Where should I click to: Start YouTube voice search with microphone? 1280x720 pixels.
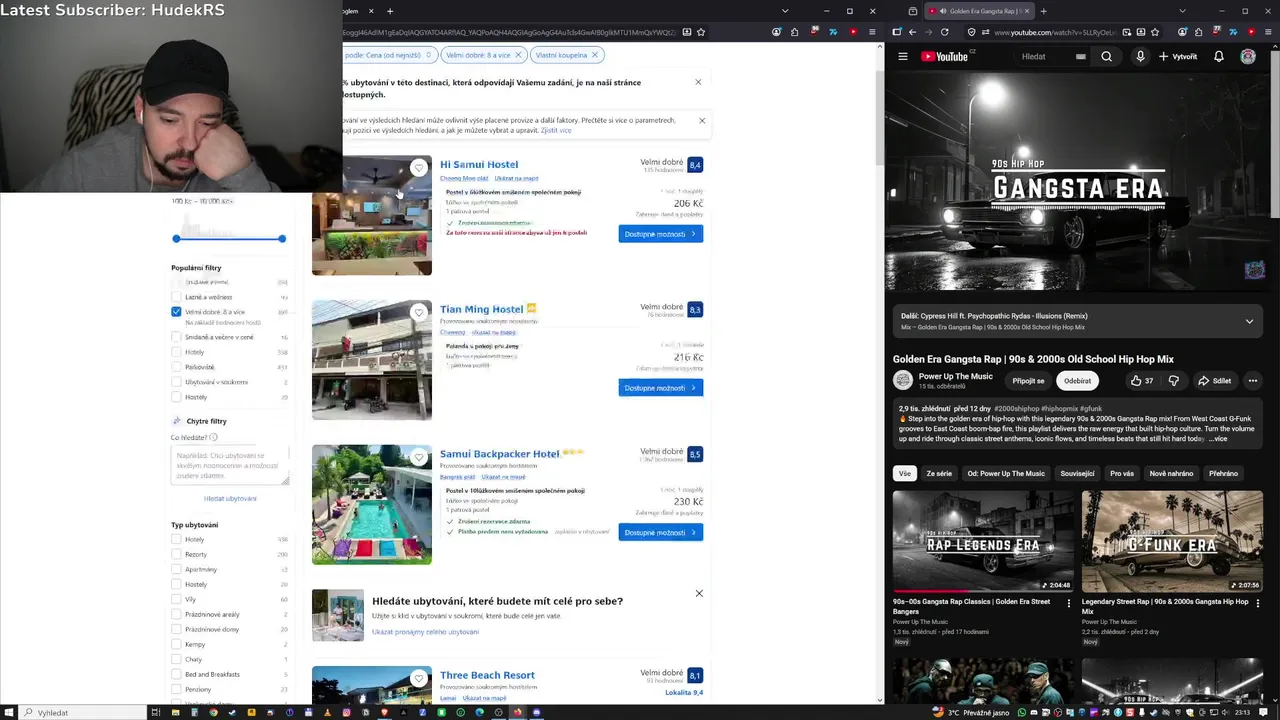(x=1140, y=57)
